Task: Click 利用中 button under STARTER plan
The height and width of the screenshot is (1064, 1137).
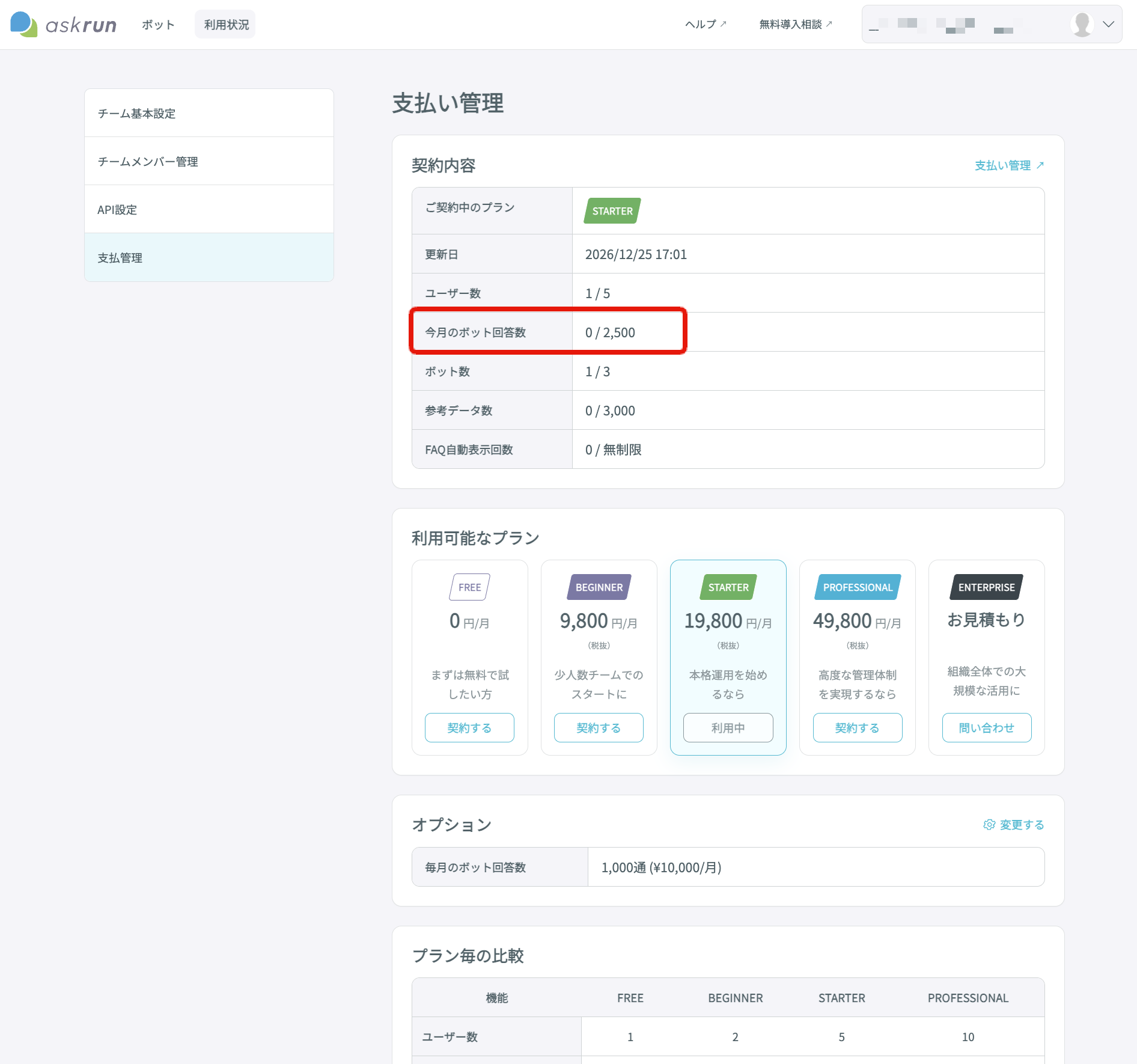Action: pos(728,728)
